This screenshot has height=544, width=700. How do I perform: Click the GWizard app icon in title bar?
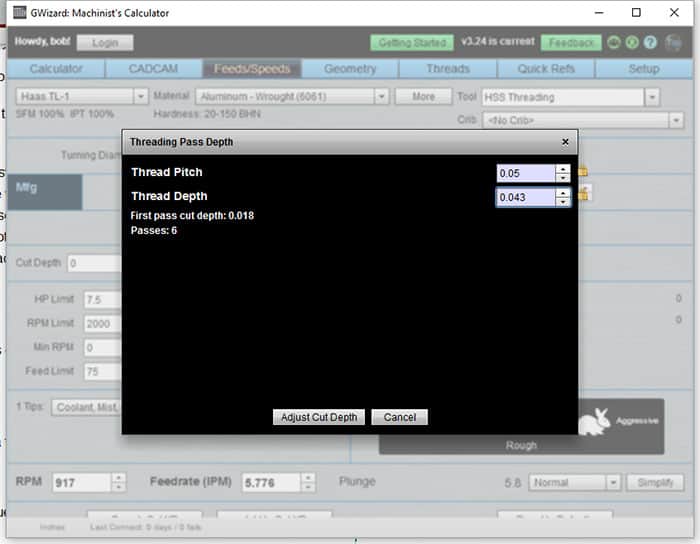point(20,12)
